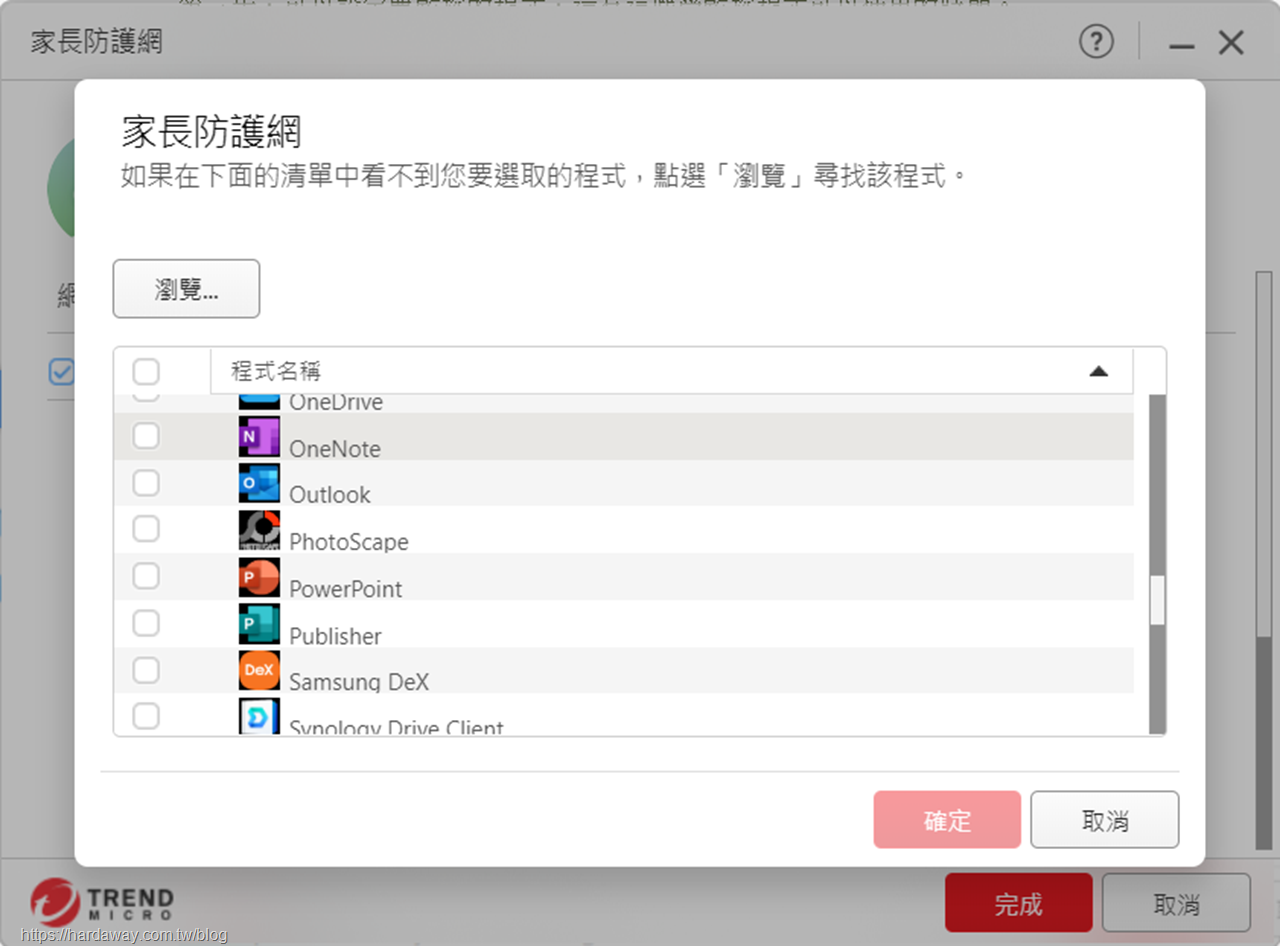This screenshot has width=1280, height=946.
Task: Select the OneDrive row text
Action: pos(336,403)
